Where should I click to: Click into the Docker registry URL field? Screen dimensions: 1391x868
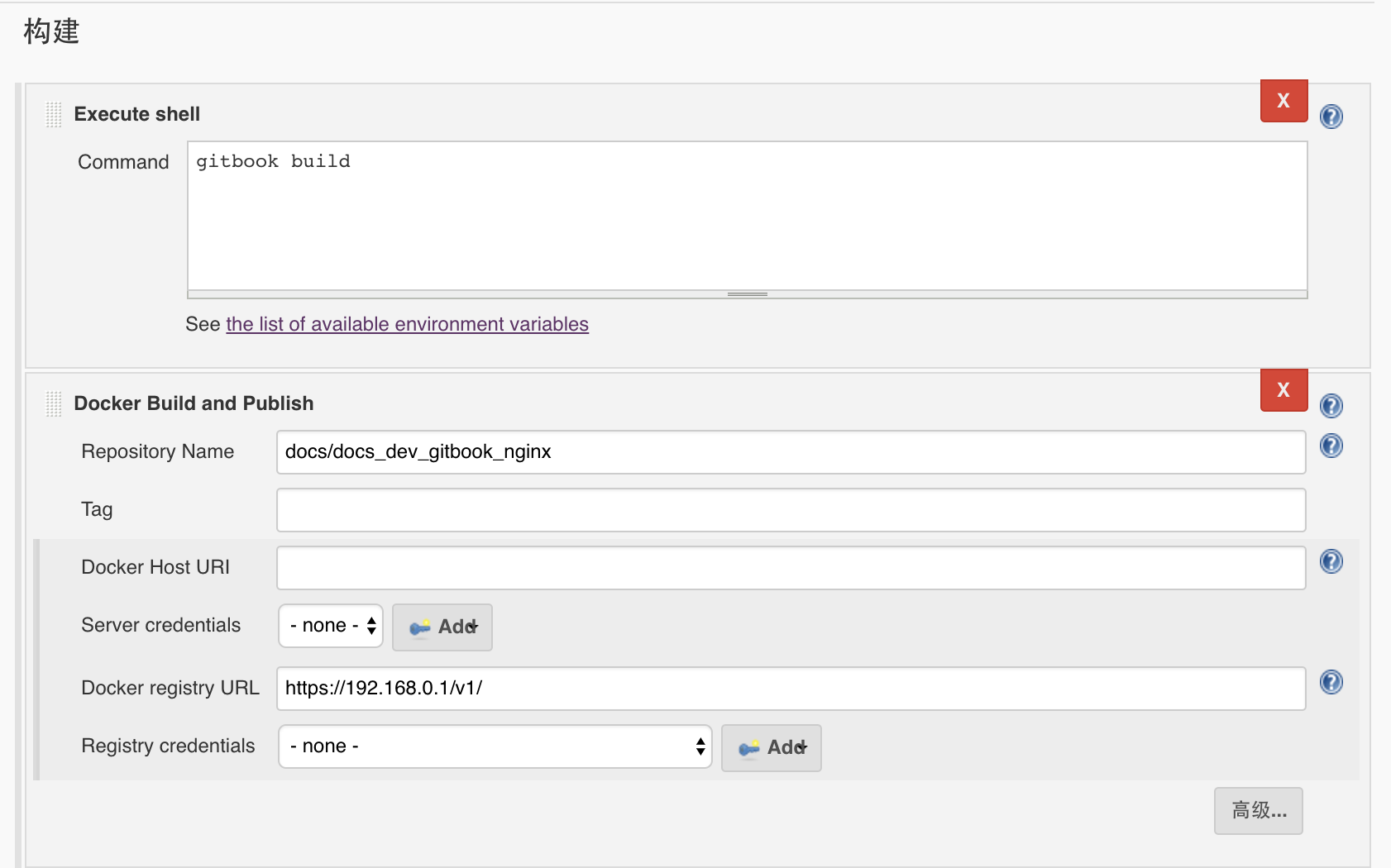[x=791, y=689]
